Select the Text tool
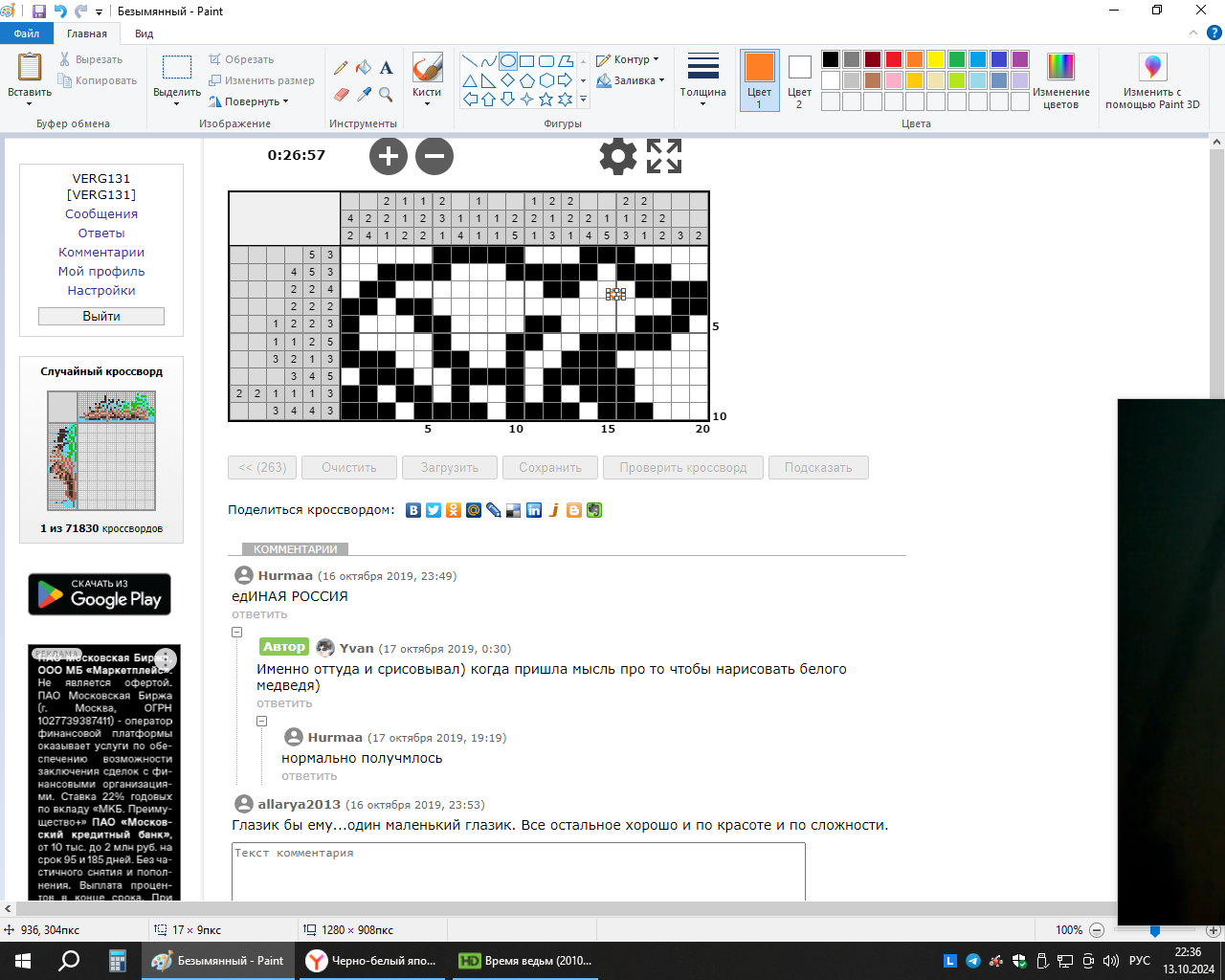 387,68
